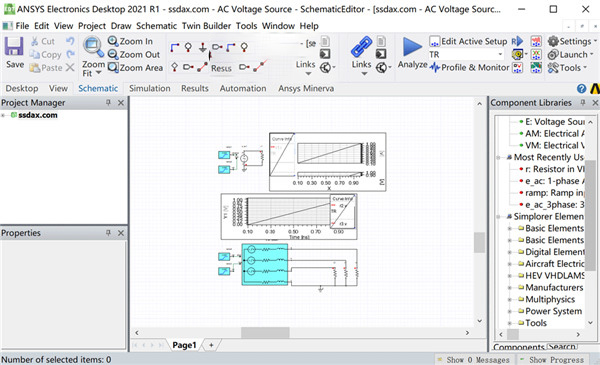Open the TR solution setup dropdown
This screenshot has height=365, width=600.
(x=500, y=54)
